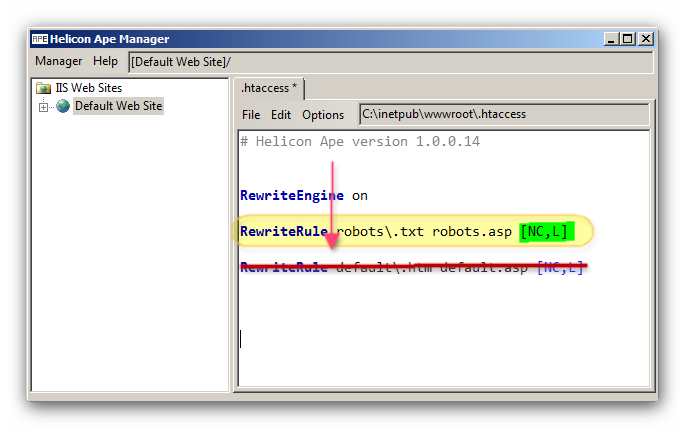Switch to the .htaccess tab

coord(270,88)
